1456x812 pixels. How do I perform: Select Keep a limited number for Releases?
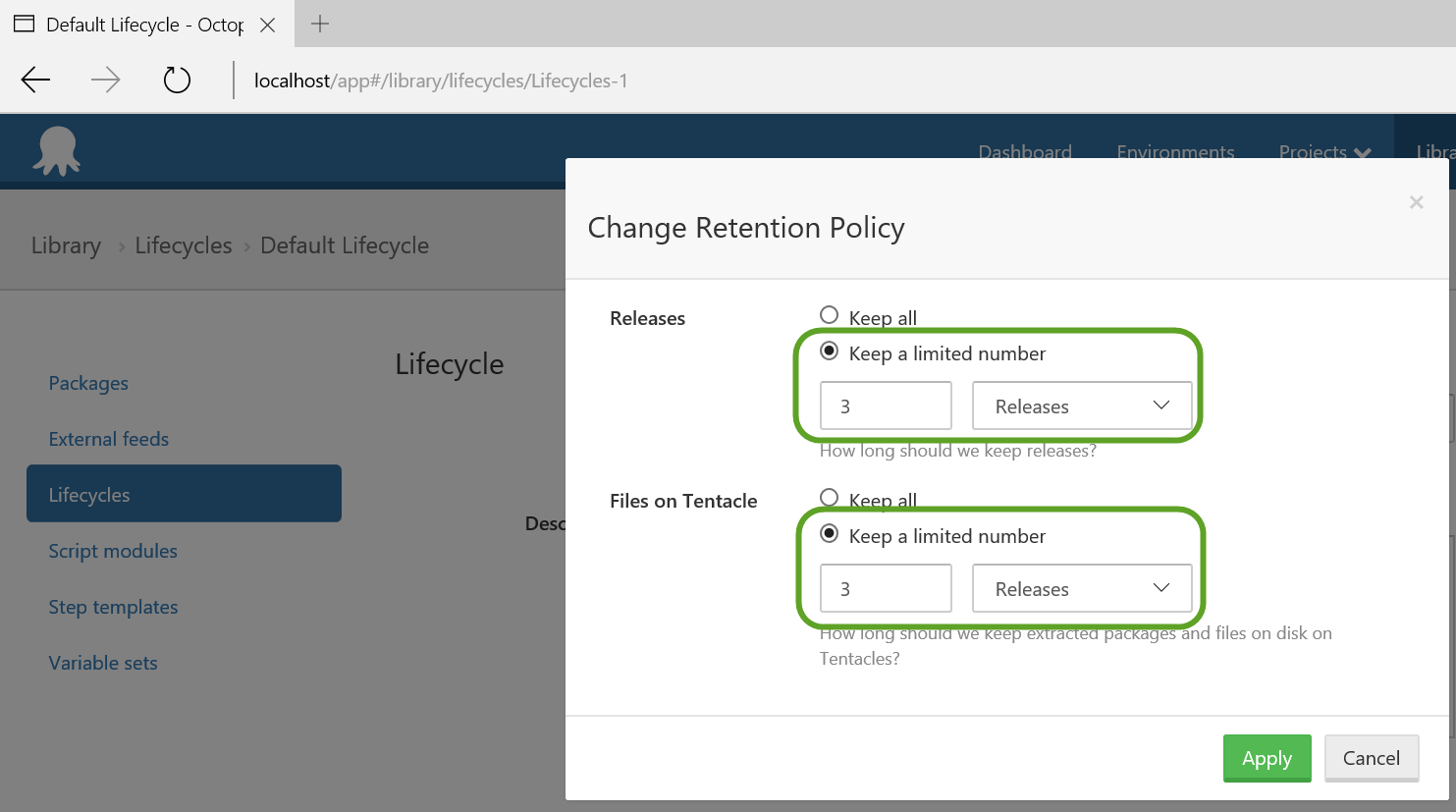(830, 352)
